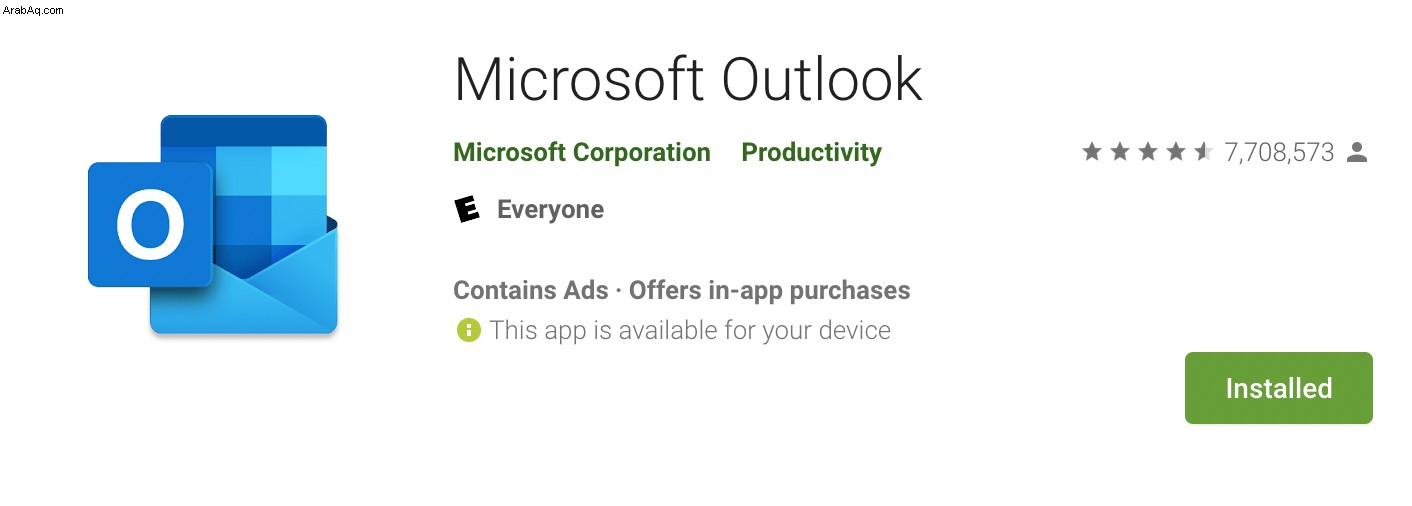This screenshot has width=1412, height=506.
Task: Select the third rating star
Action: coord(1148,152)
